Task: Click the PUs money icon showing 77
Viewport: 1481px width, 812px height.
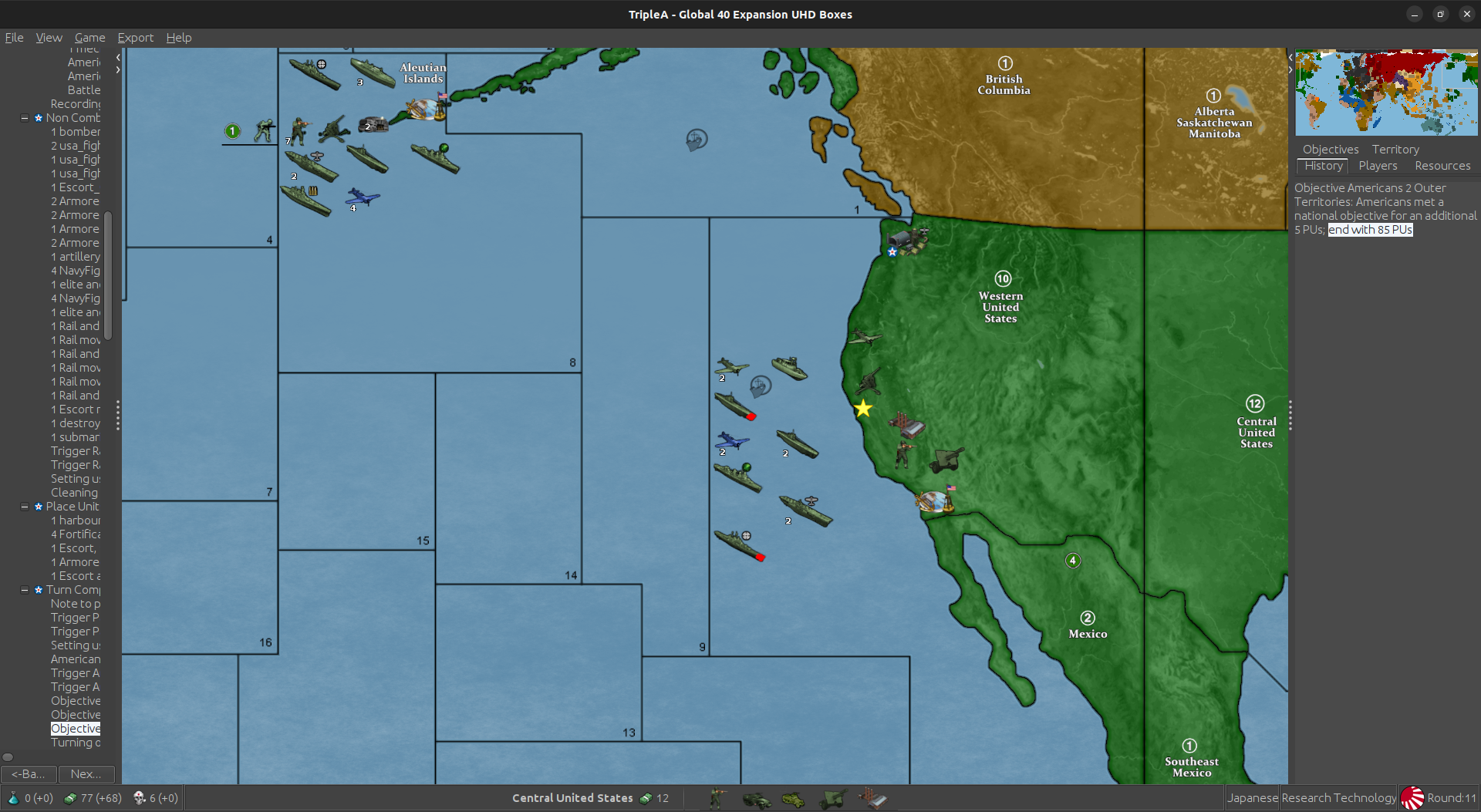Action: pos(70,798)
